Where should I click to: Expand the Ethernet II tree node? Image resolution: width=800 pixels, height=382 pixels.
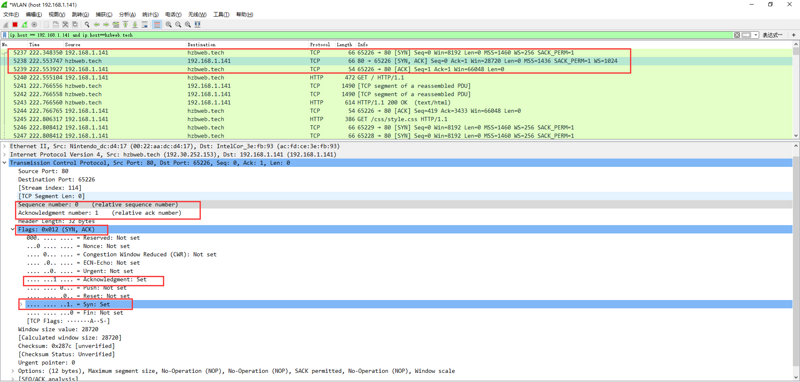coord(5,146)
